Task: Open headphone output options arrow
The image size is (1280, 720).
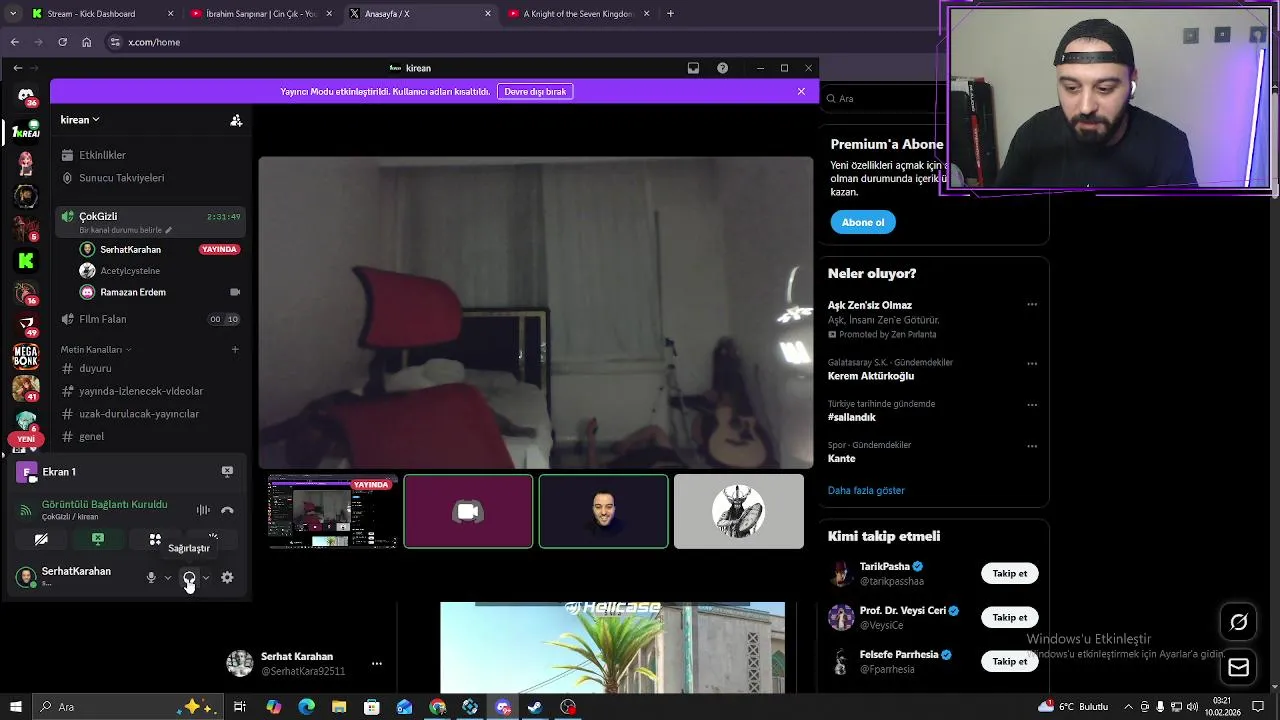Action: click(x=206, y=578)
